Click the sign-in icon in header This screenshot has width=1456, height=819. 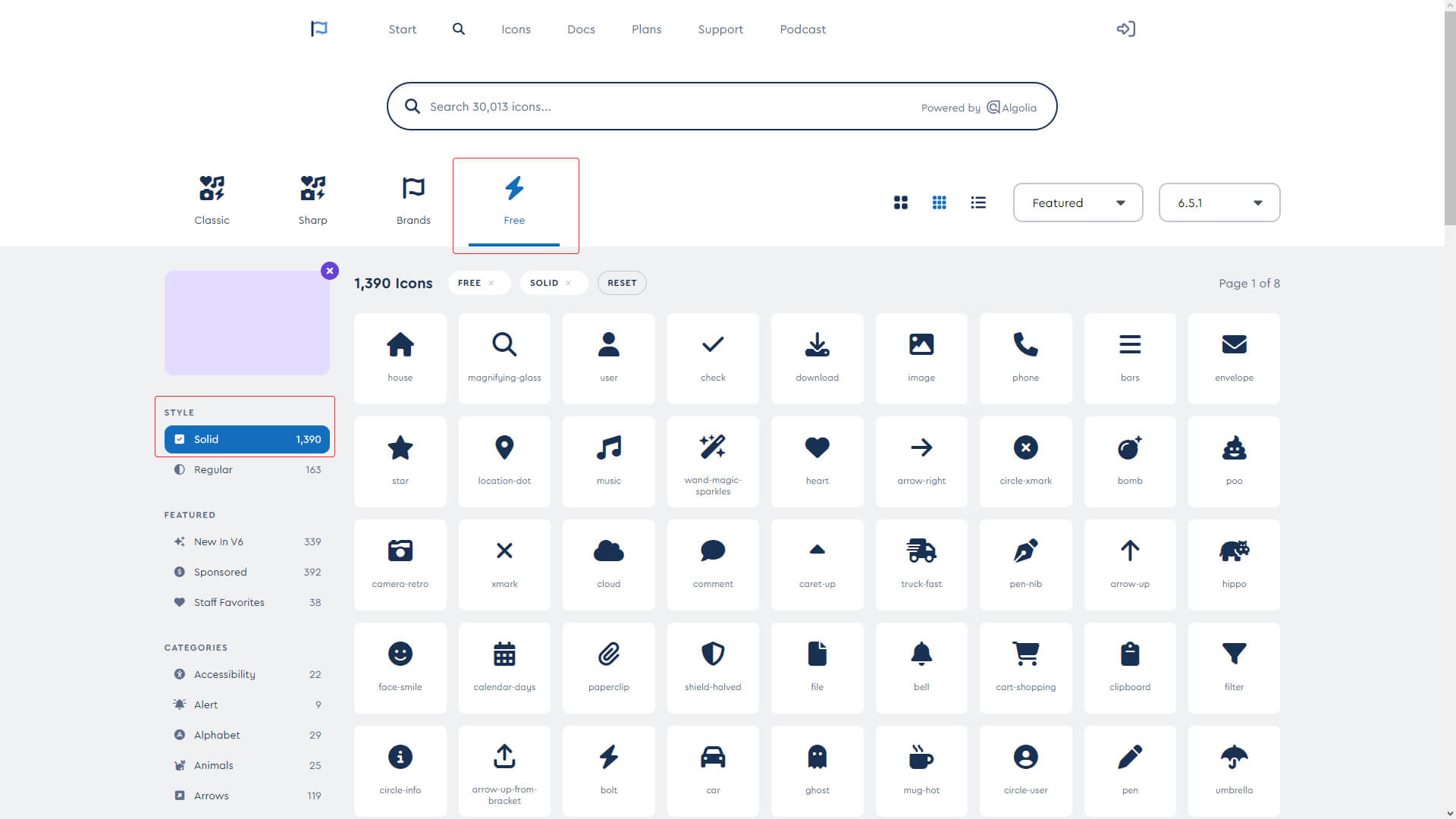click(x=1125, y=29)
